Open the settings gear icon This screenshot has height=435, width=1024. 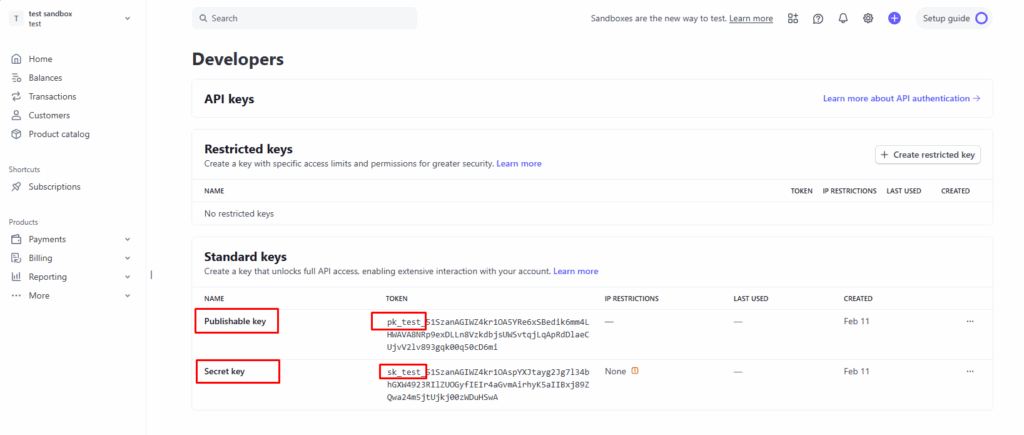click(x=868, y=18)
